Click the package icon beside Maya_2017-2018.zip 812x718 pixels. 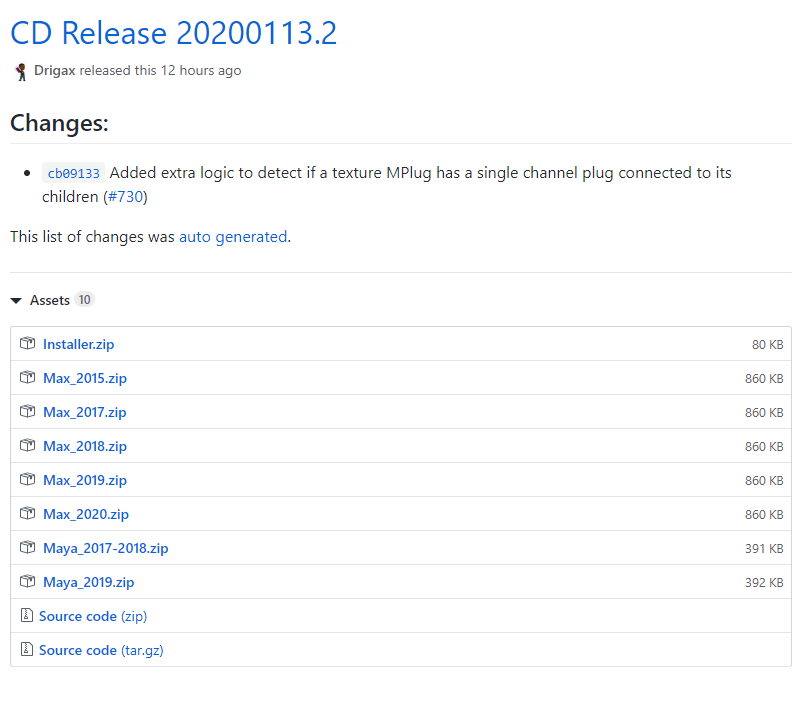[x=27, y=548]
